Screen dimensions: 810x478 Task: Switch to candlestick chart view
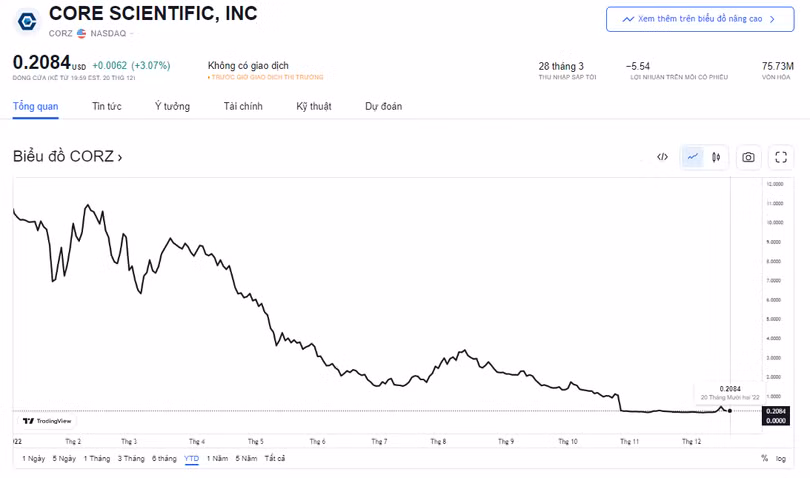[x=716, y=157]
